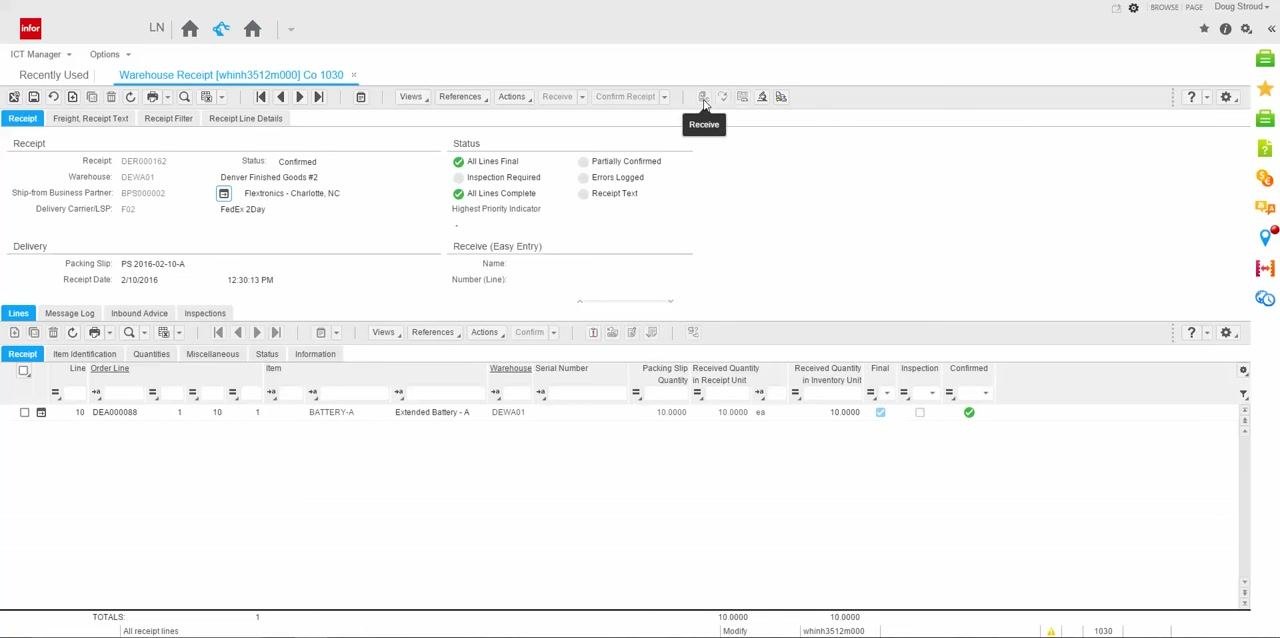This screenshot has width=1280, height=638.
Task: Open the Quantities sub-tab in the lines grid
Action: coord(151,354)
